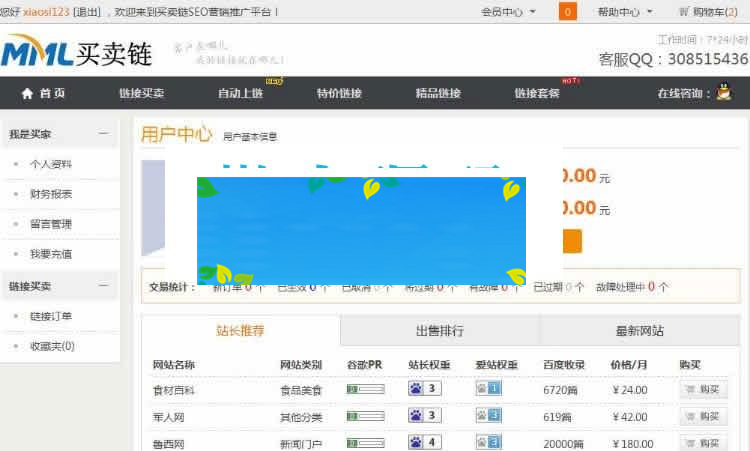Viewport: 750px width, 451px height.
Task: Open the 会员中心 dropdown menu
Action: [509, 12]
